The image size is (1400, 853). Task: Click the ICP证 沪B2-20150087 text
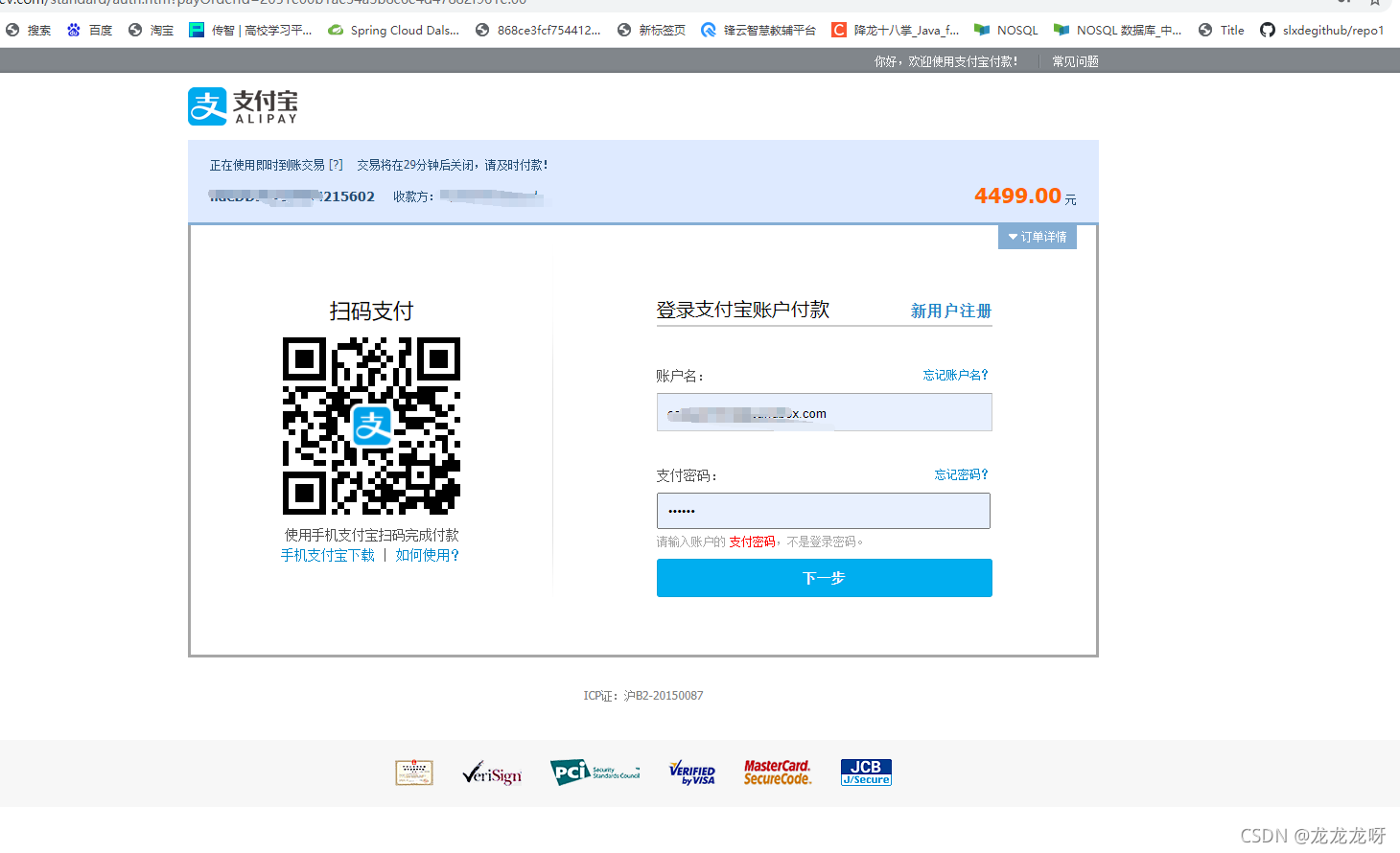point(643,696)
